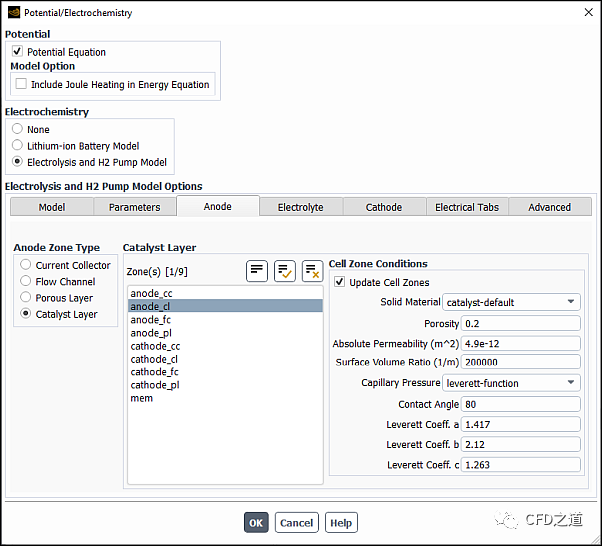Click the Contact Angle value field
Screen dimensions: 602x546
(x=521, y=405)
